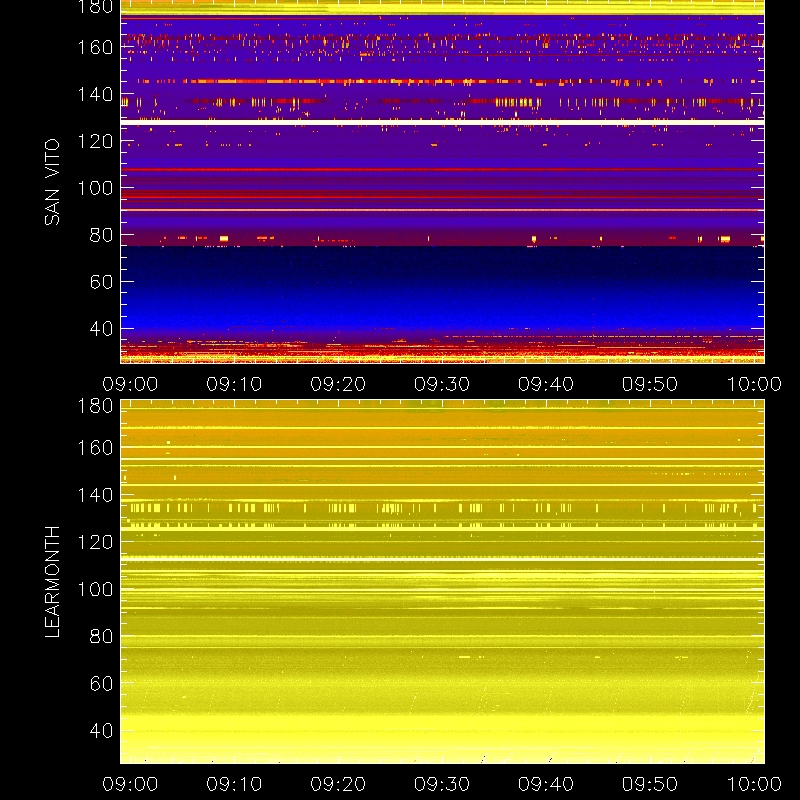Viewport: 800px width, 800px height.
Task: Click the 09:00 time label under San Vito plot
Action: point(130,384)
